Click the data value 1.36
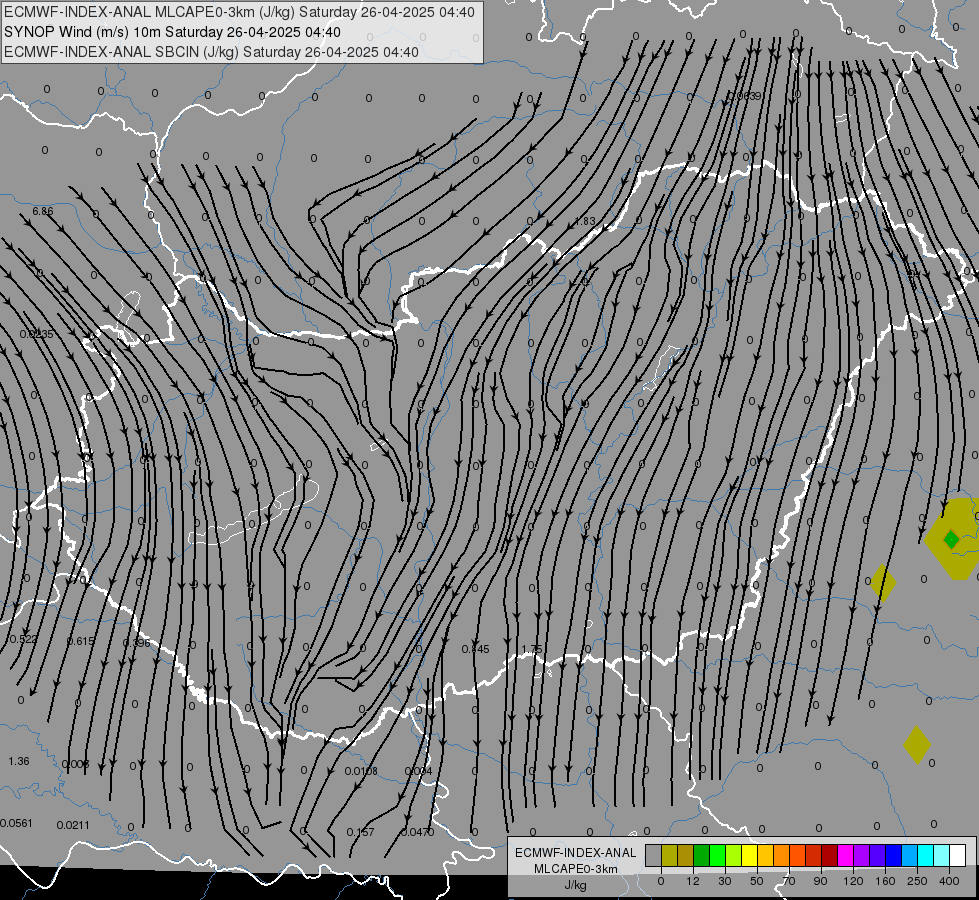The width and height of the screenshot is (979, 900). coord(19,761)
